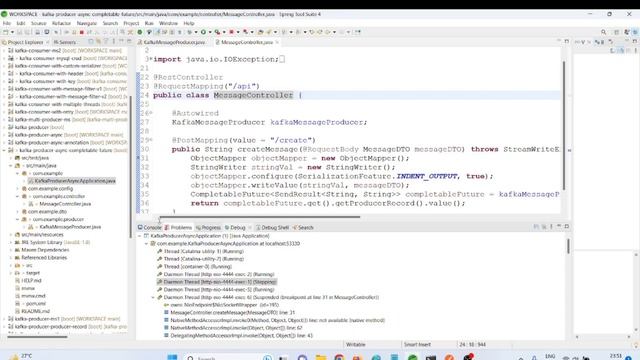Minimize the editor area
Screen dimensions: 640x360
coord(559,41)
